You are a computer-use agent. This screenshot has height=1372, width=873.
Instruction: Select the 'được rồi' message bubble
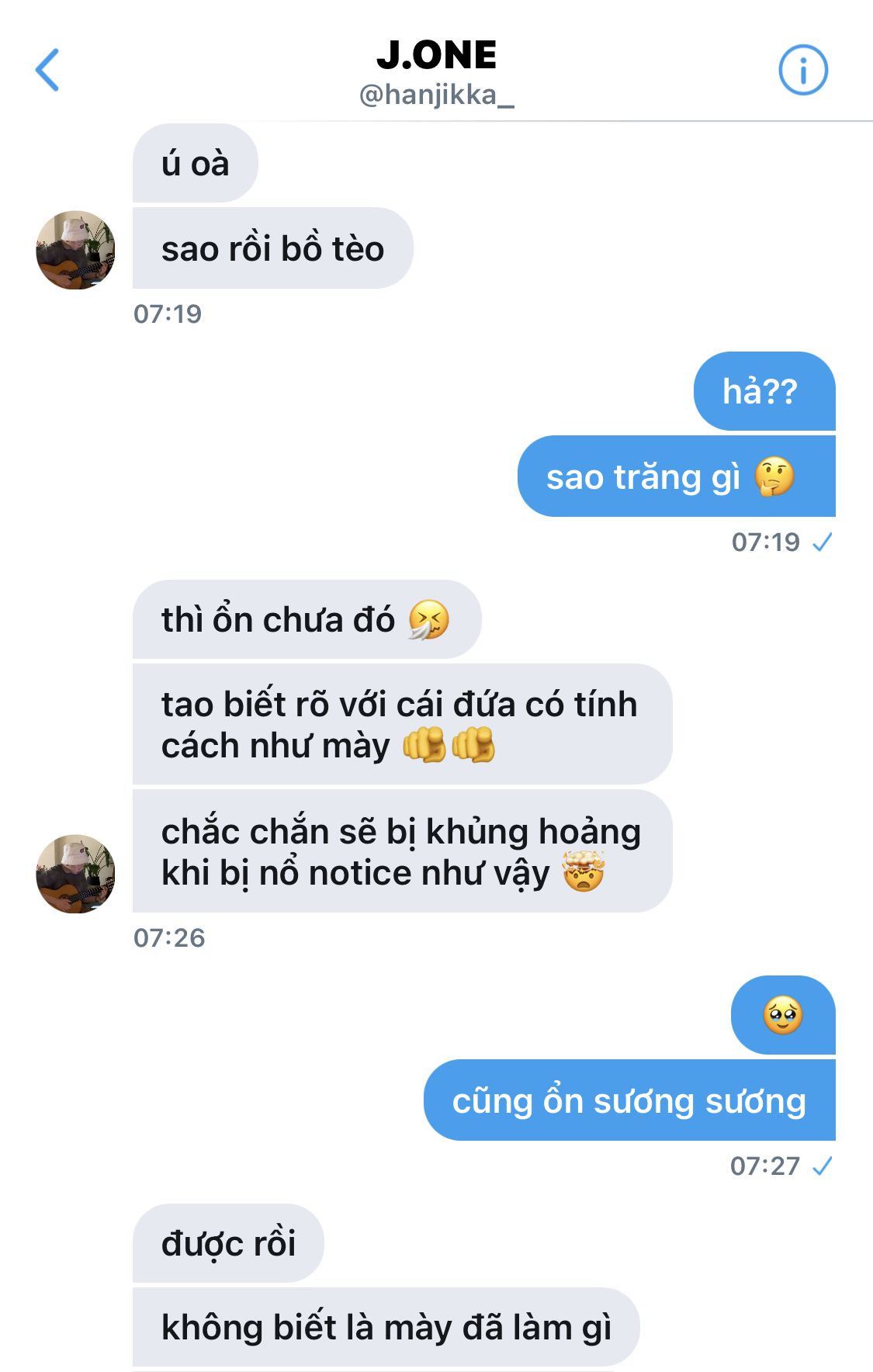228,1243
